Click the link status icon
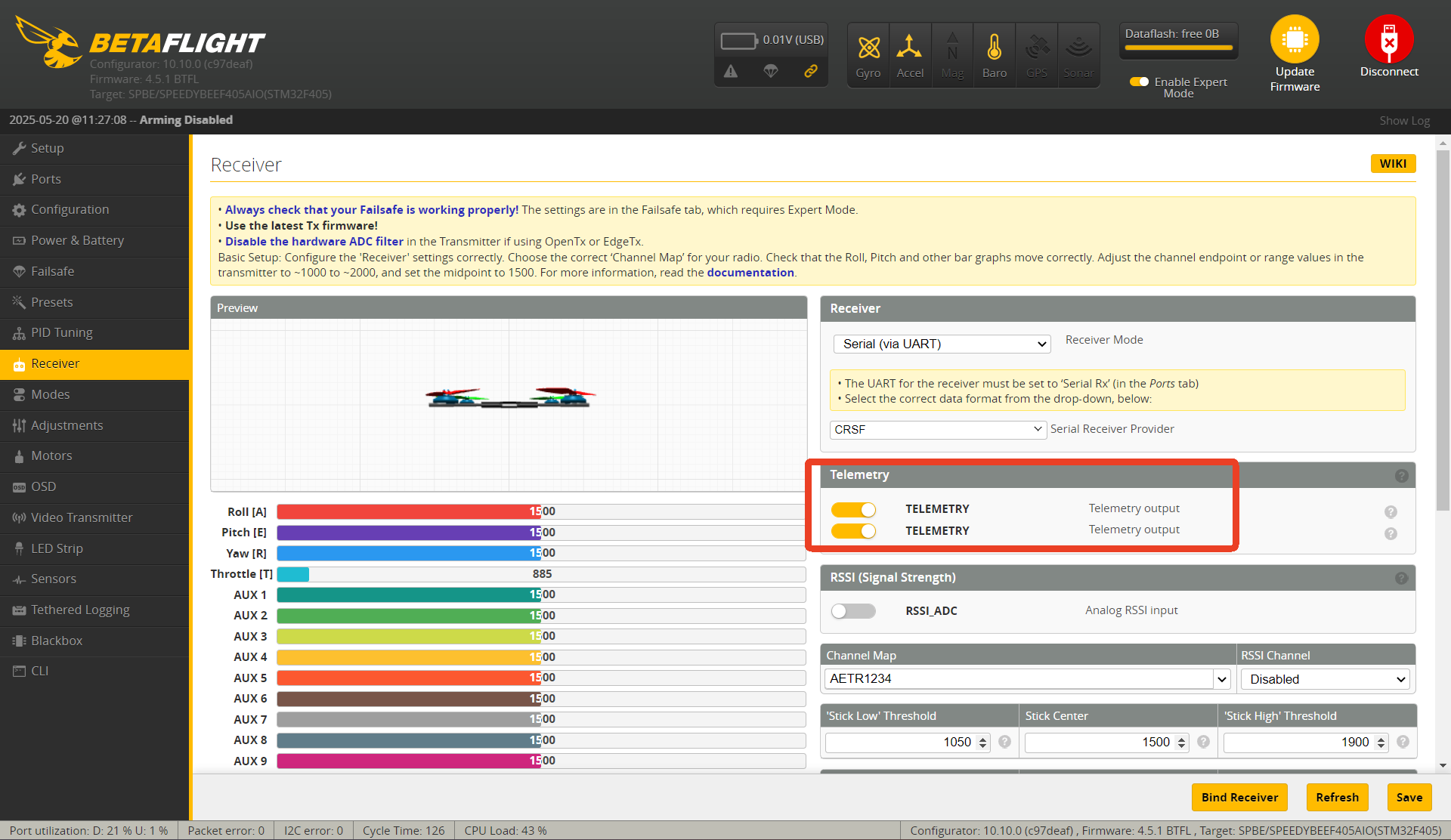Viewport: 1451px width, 840px height. tap(811, 71)
